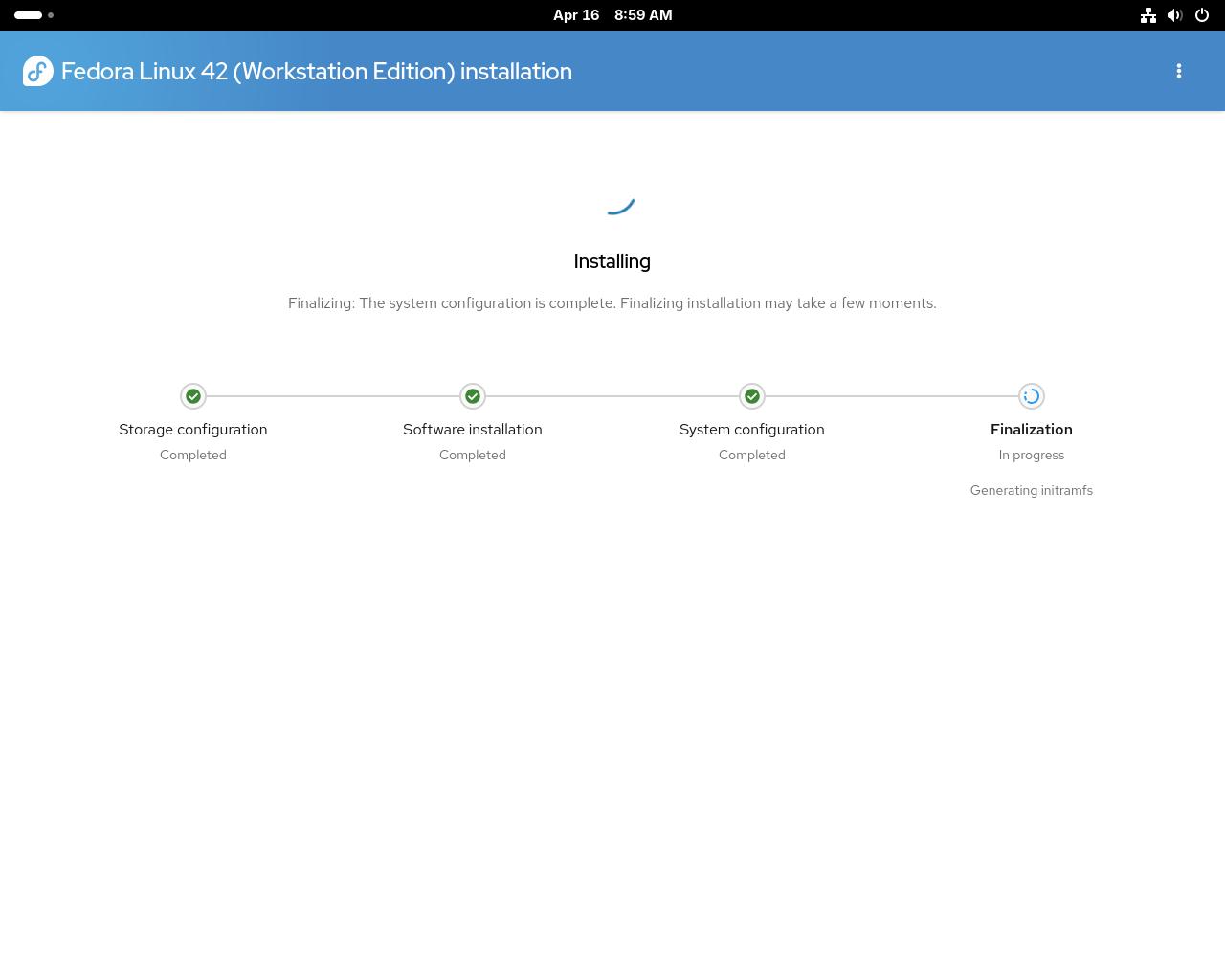Click the Fedora logo in the header
This screenshot has width=1225, height=980.
[x=38, y=71]
